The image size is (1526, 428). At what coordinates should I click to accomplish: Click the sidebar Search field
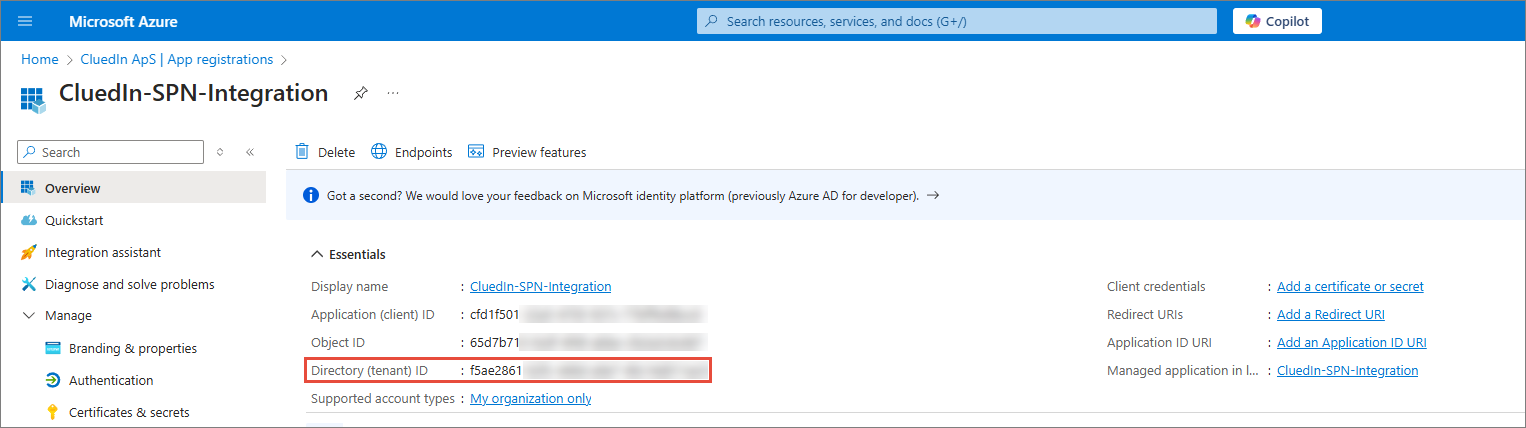[x=111, y=152]
